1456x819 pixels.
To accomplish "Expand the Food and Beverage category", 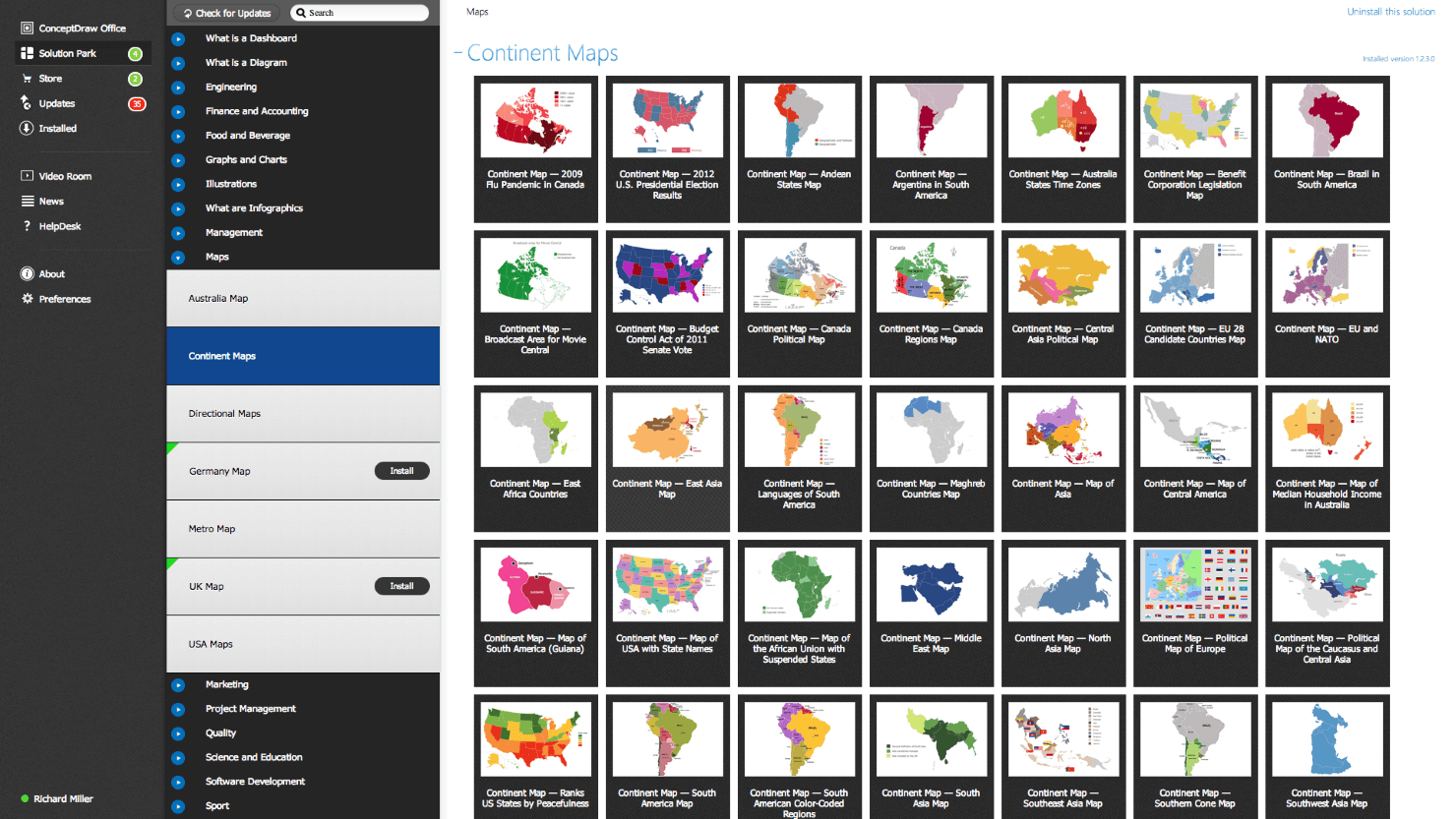I will tap(178, 136).
